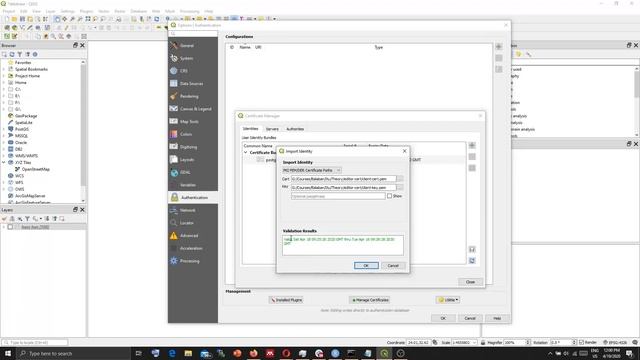Expand WMS/WMTS node in Browser
Screen dimensions: 640x360
[4, 156]
